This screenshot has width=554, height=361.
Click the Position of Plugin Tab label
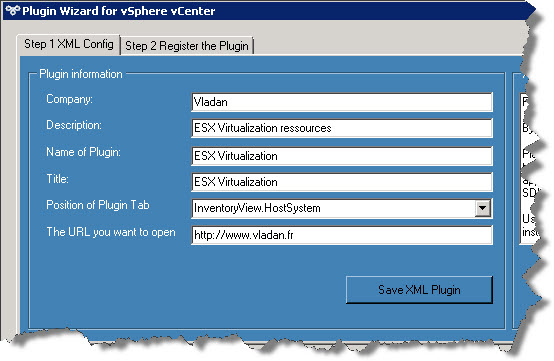pyautogui.click(x=98, y=205)
